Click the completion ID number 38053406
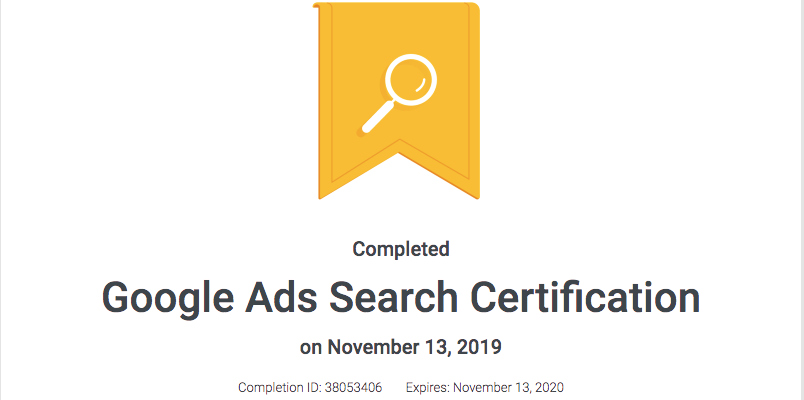804x400 pixels. [x=353, y=387]
